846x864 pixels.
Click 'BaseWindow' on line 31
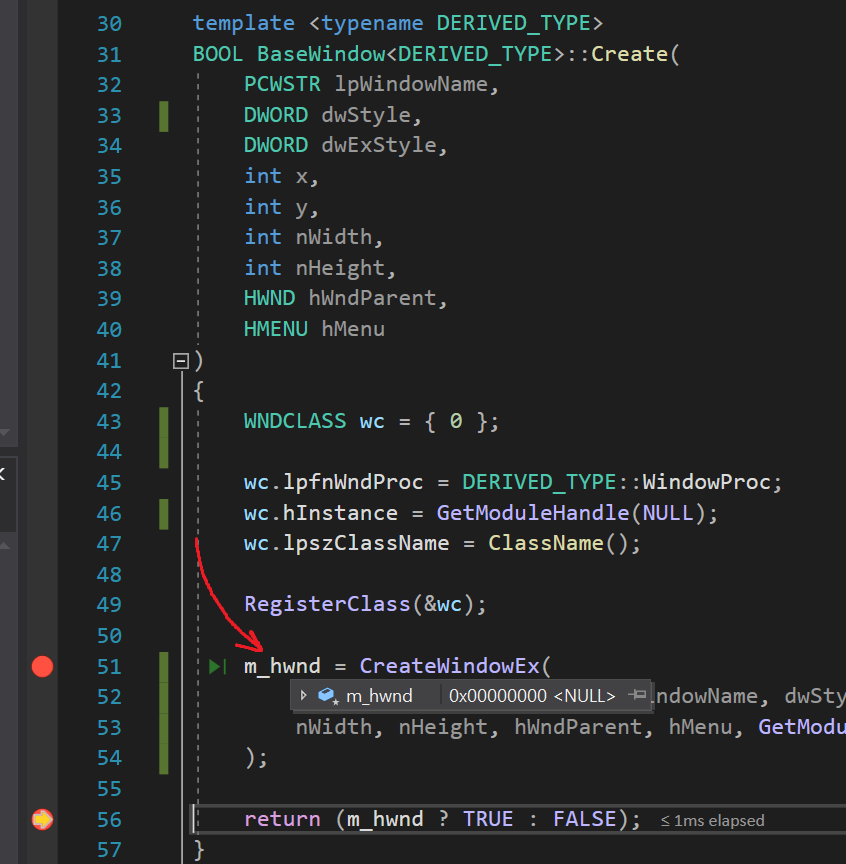pyautogui.click(x=321, y=54)
